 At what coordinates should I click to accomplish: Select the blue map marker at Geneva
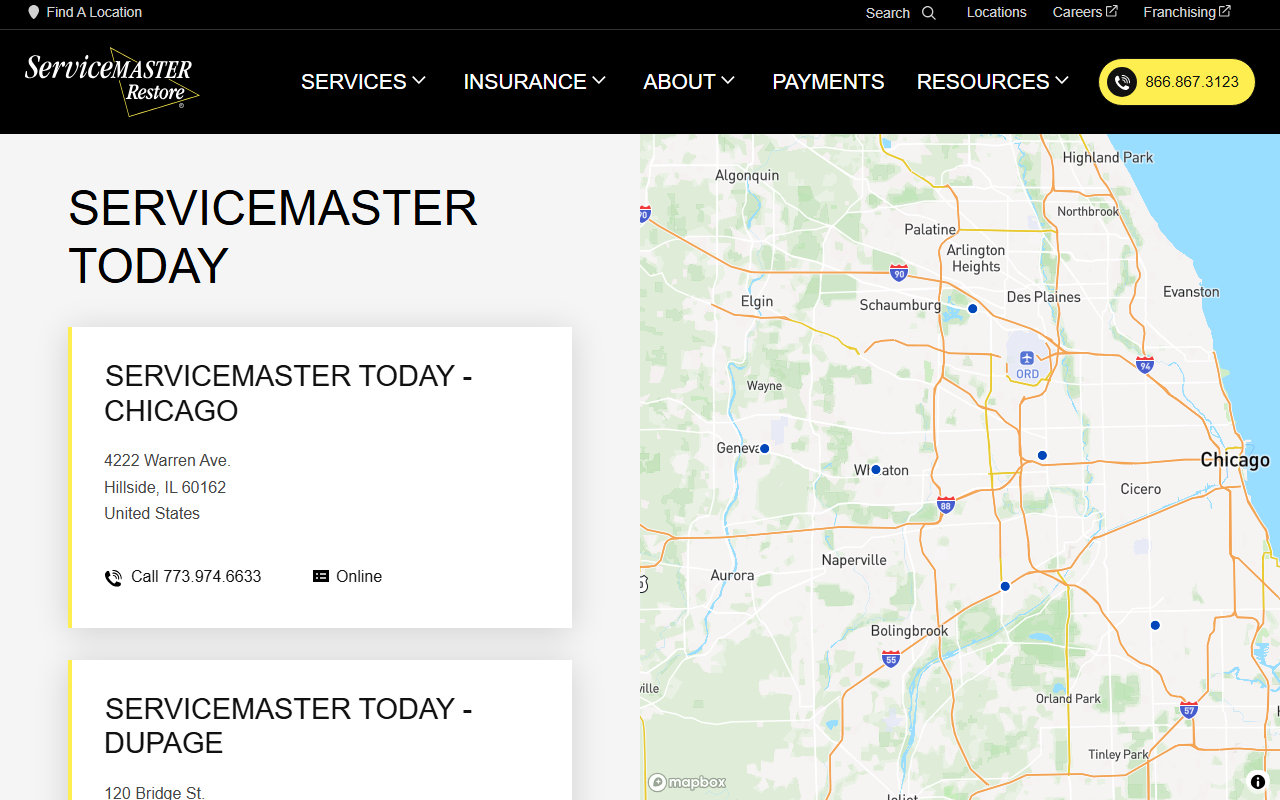pyautogui.click(x=765, y=449)
